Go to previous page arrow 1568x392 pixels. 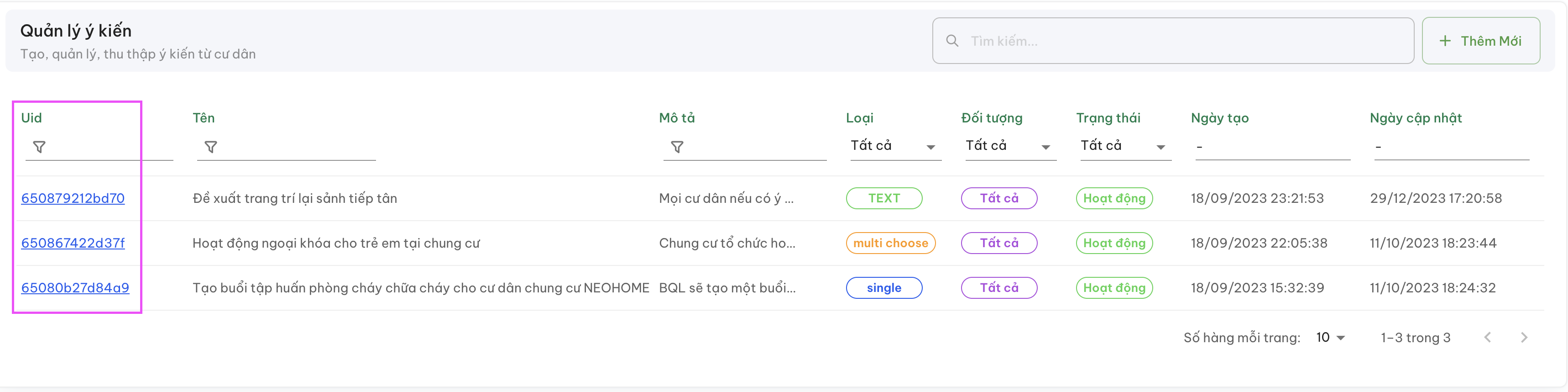[1488, 337]
